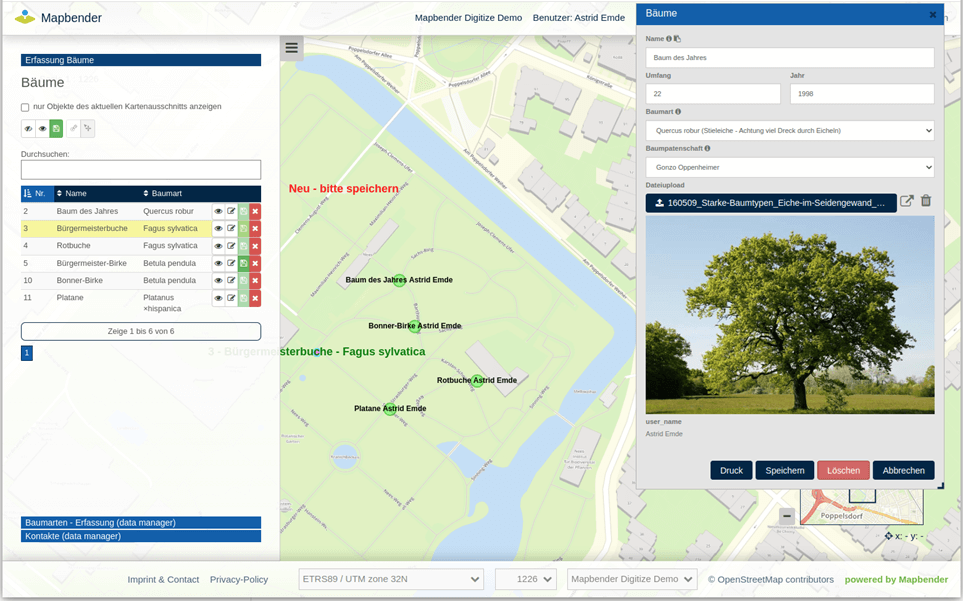Open the uploaded file in a new window

click(x=907, y=202)
